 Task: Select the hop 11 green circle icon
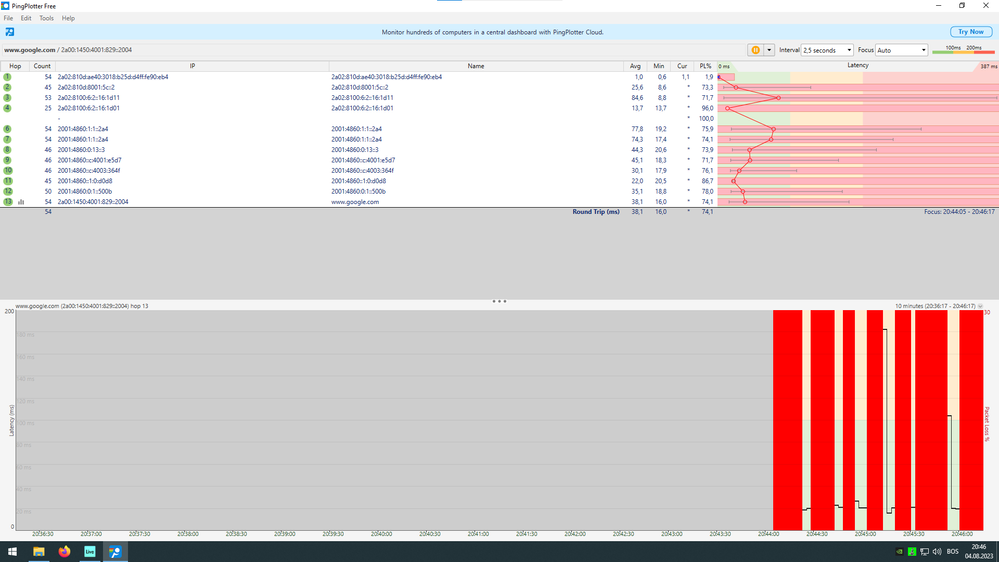click(8, 181)
